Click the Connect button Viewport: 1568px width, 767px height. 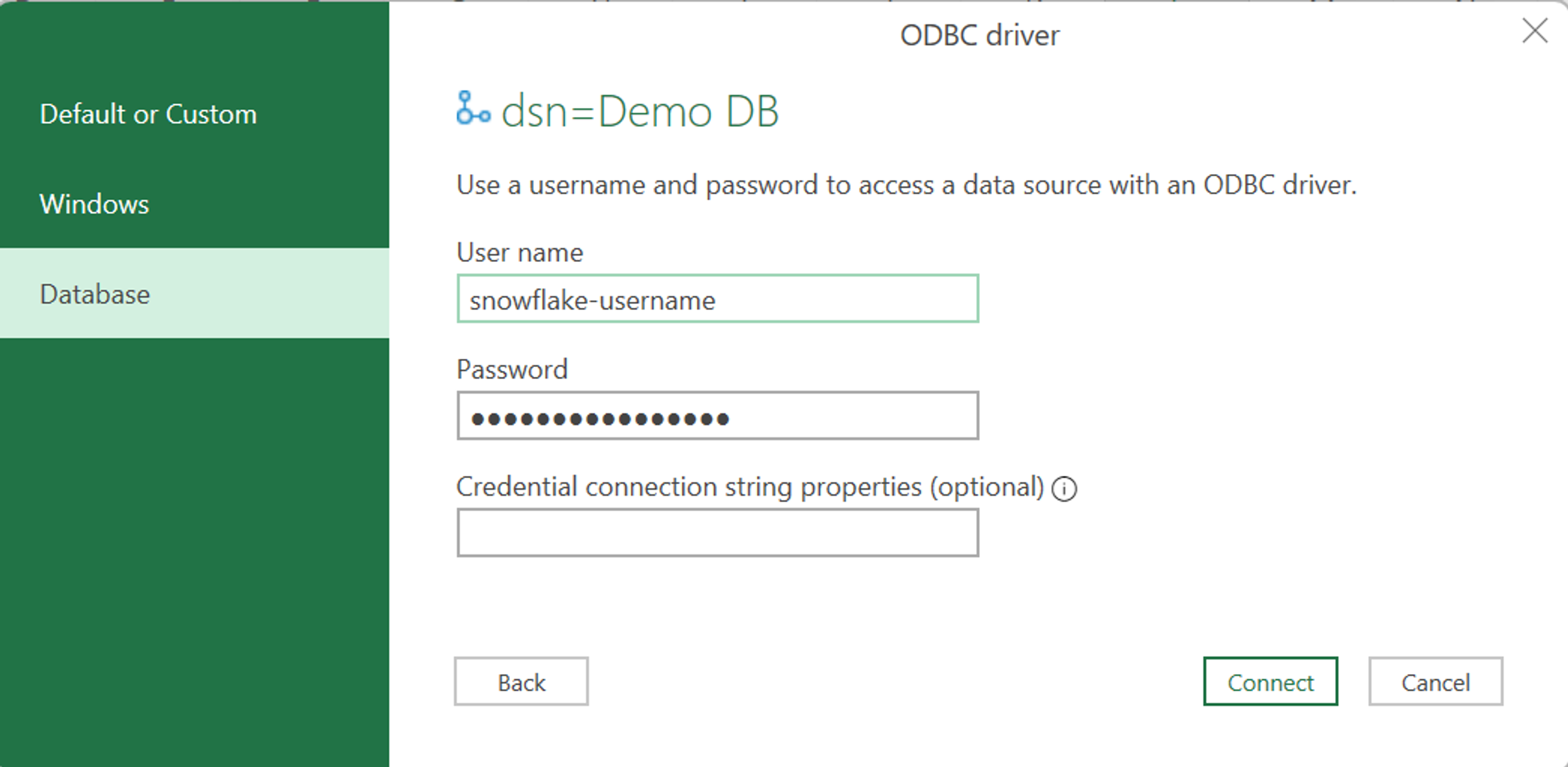(1270, 682)
